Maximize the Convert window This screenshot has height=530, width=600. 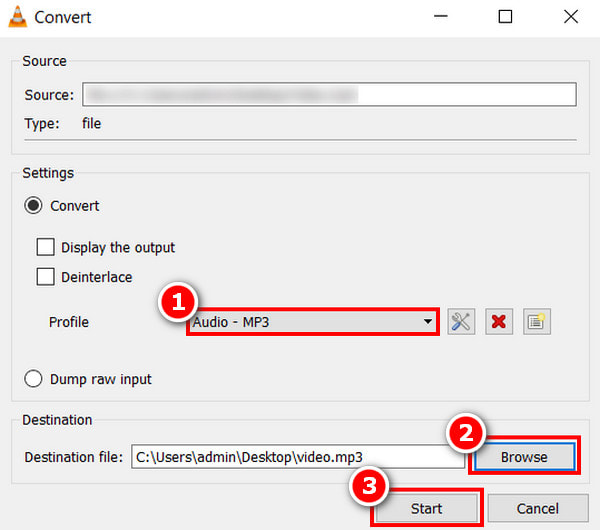[505, 17]
